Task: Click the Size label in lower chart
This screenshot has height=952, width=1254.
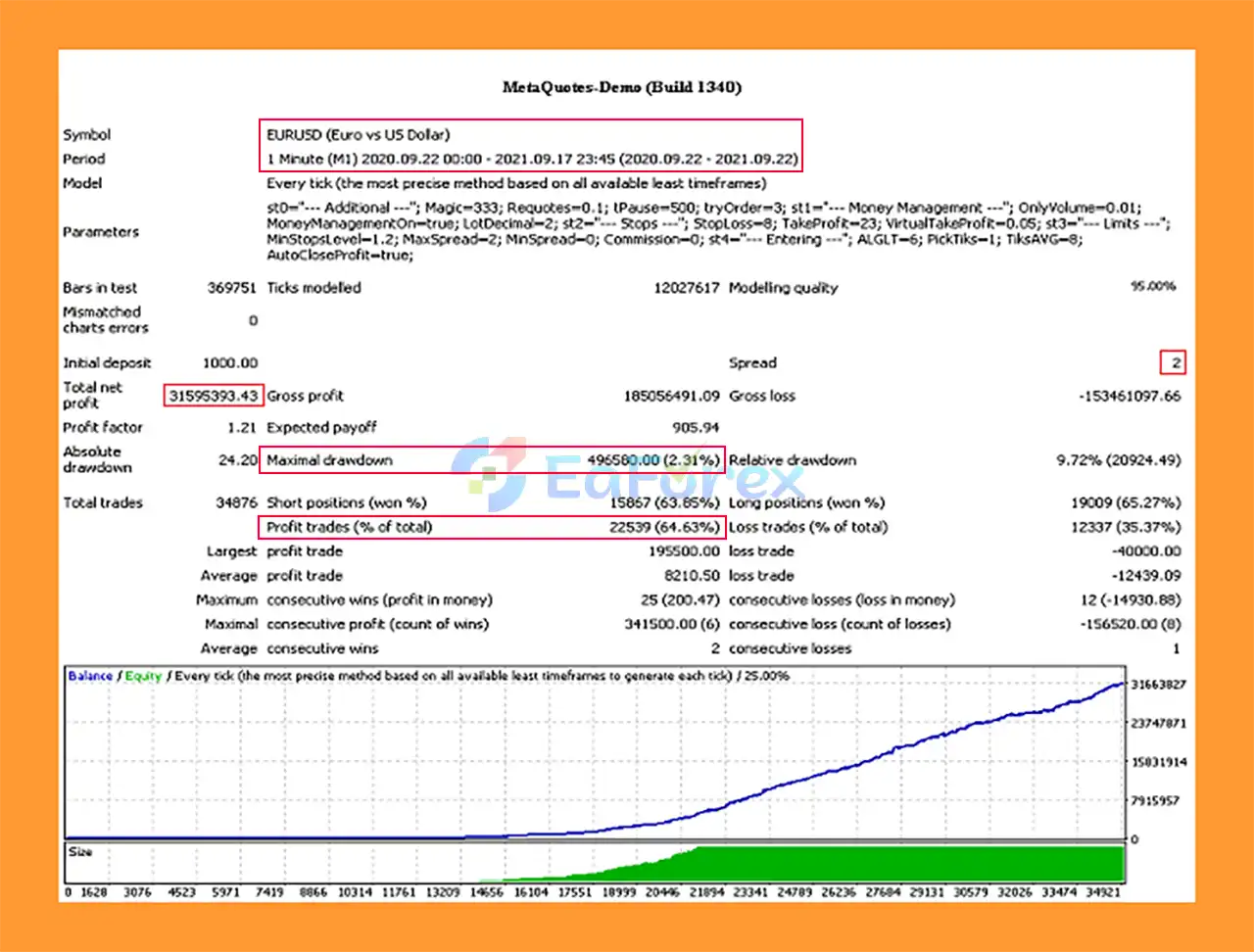Action: [x=80, y=852]
